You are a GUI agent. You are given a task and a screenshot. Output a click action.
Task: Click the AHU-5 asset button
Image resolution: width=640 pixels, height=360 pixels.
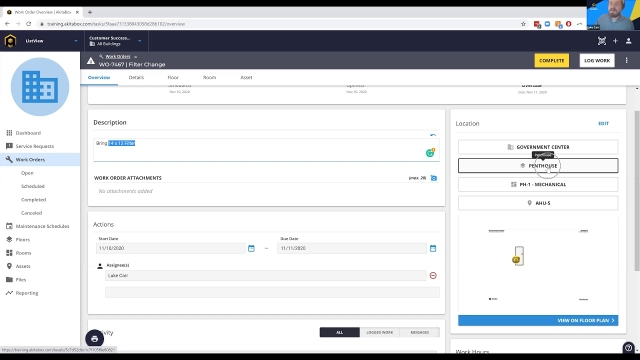tap(538, 203)
